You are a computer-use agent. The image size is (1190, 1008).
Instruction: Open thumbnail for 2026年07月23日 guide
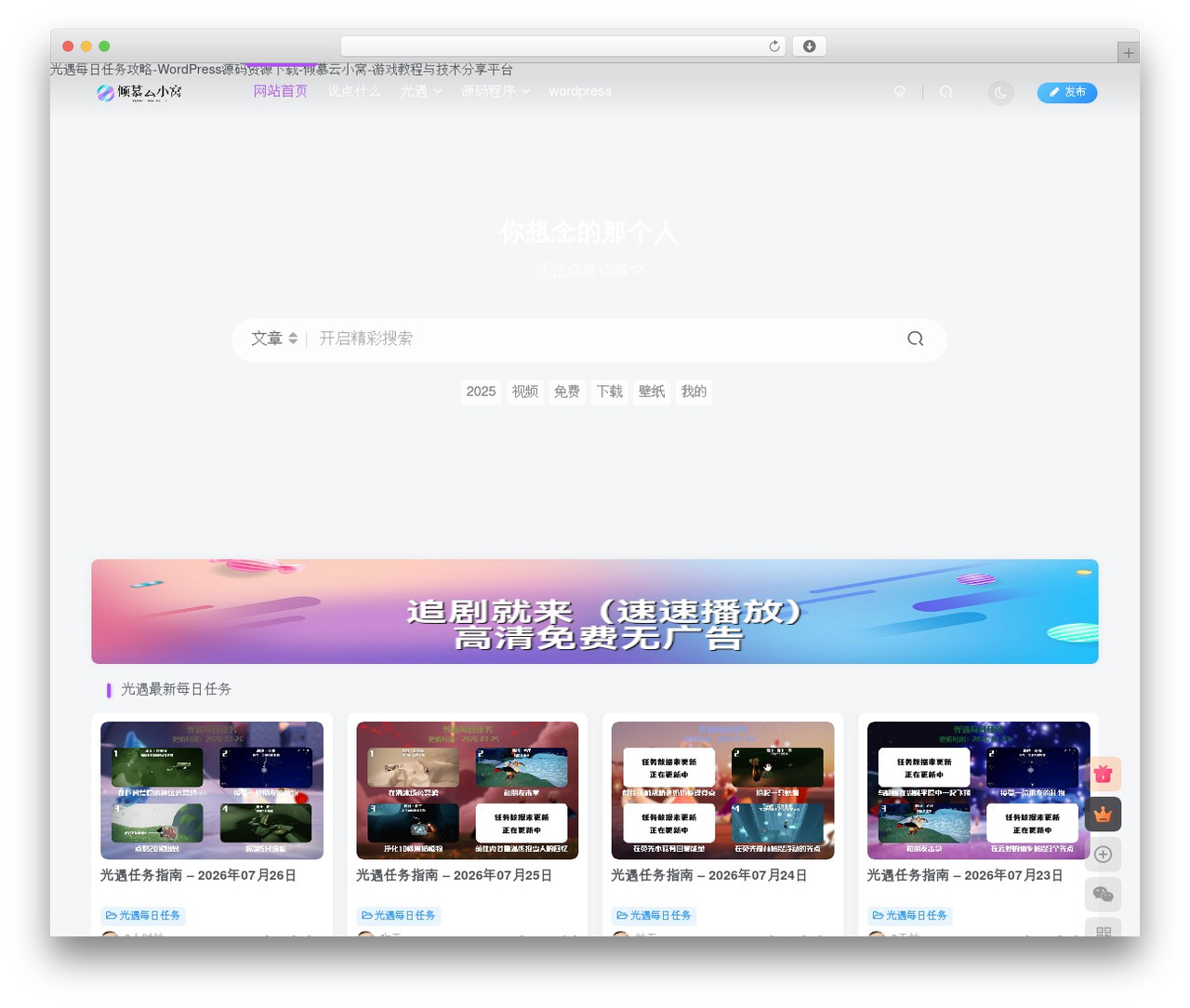coord(978,790)
